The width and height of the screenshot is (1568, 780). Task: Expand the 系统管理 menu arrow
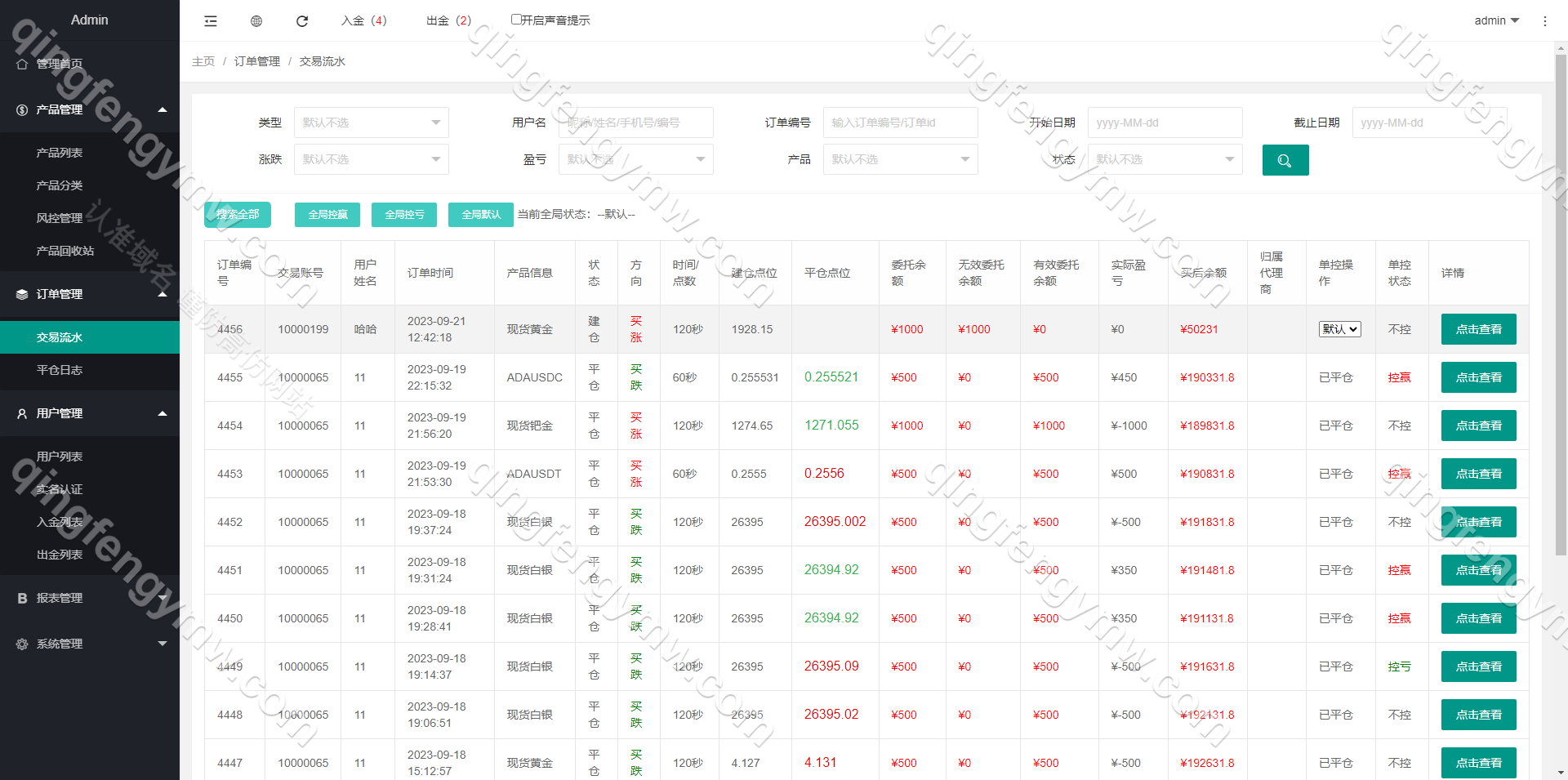163,644
